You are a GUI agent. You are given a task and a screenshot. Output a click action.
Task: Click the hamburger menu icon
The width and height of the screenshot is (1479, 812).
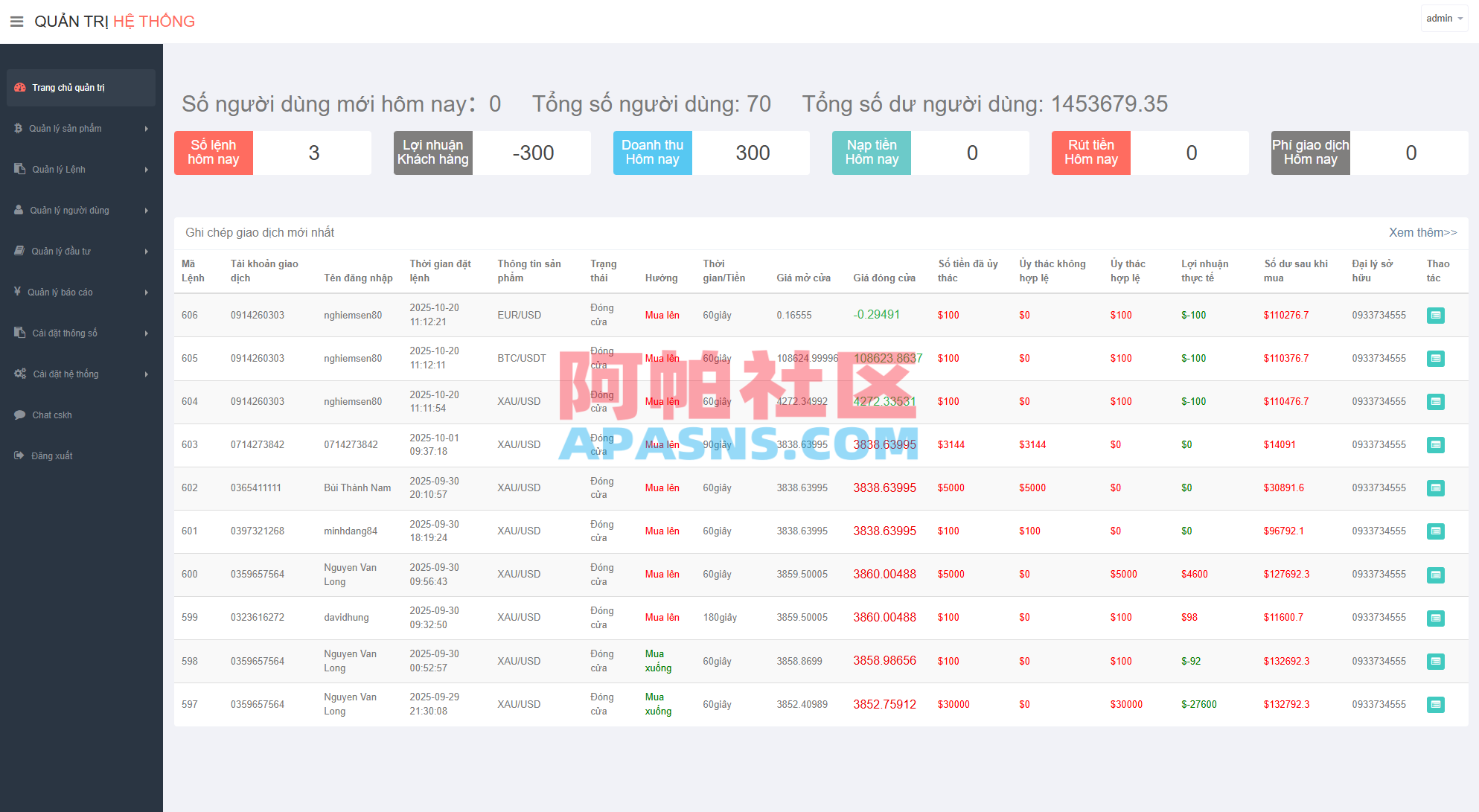tap(16, 21)
